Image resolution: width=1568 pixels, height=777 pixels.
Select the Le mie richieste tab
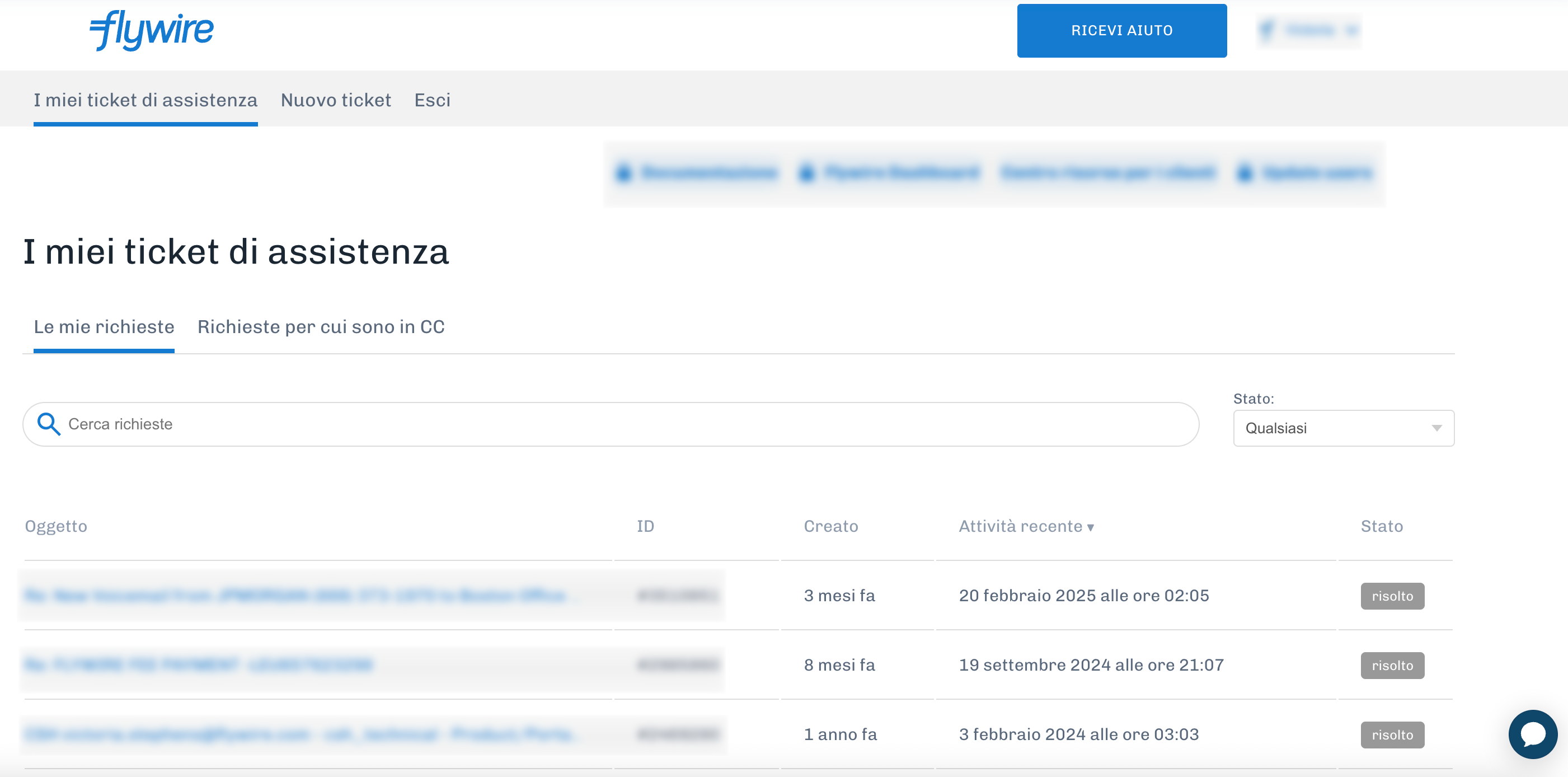click(104, 327)
